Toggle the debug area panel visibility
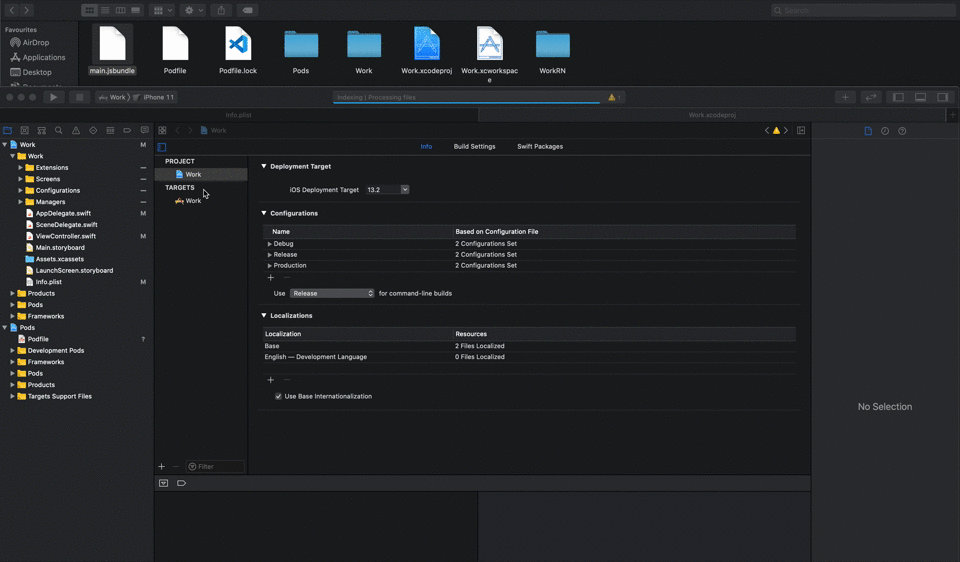 click(920, 97)
